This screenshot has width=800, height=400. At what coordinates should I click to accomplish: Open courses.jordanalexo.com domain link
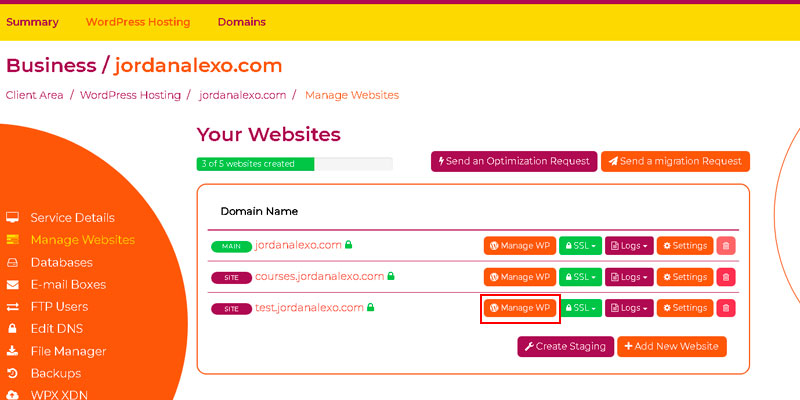pyautogui.click(x=319, y=277)
